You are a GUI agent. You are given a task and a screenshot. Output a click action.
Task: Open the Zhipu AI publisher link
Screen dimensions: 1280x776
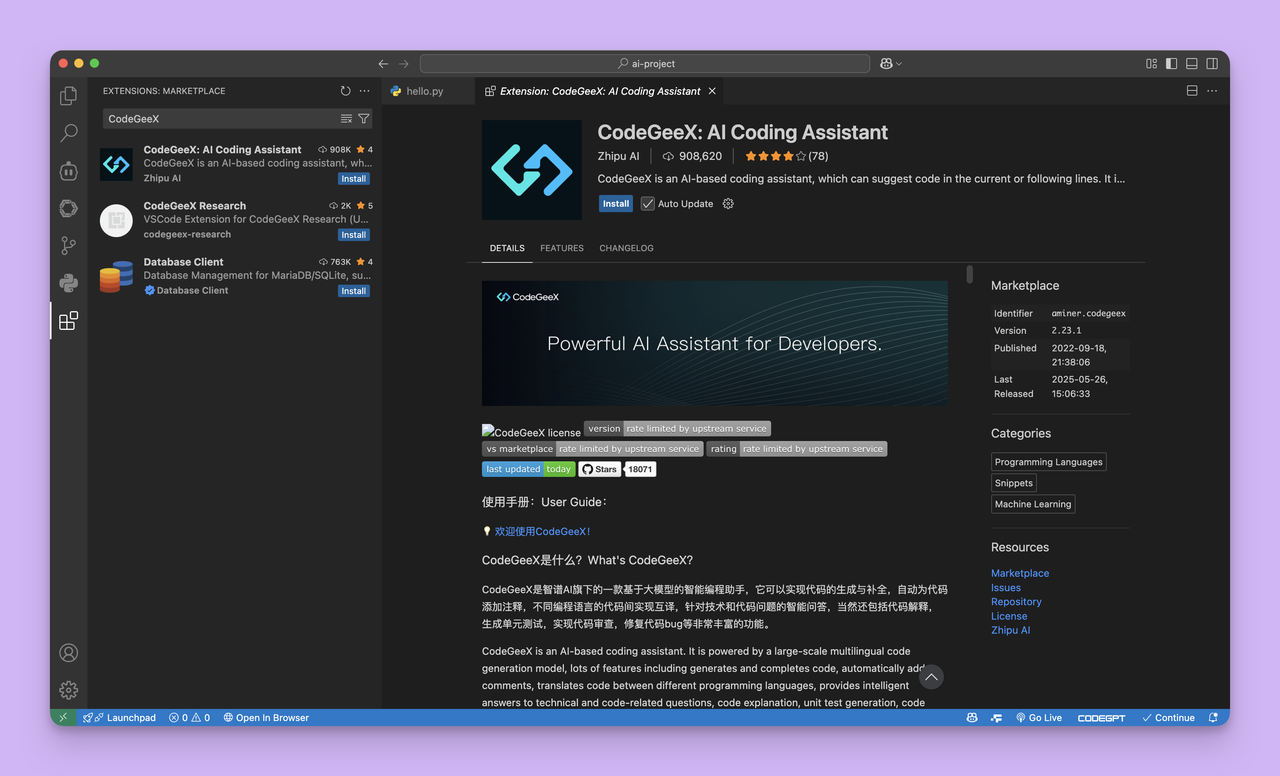(x=619, y=156)
